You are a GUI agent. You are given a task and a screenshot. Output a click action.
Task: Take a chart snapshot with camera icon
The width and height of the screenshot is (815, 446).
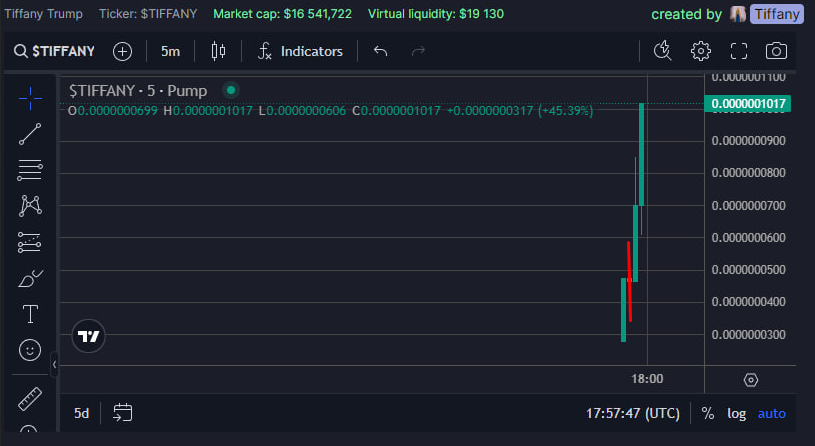tap(777, 51)
